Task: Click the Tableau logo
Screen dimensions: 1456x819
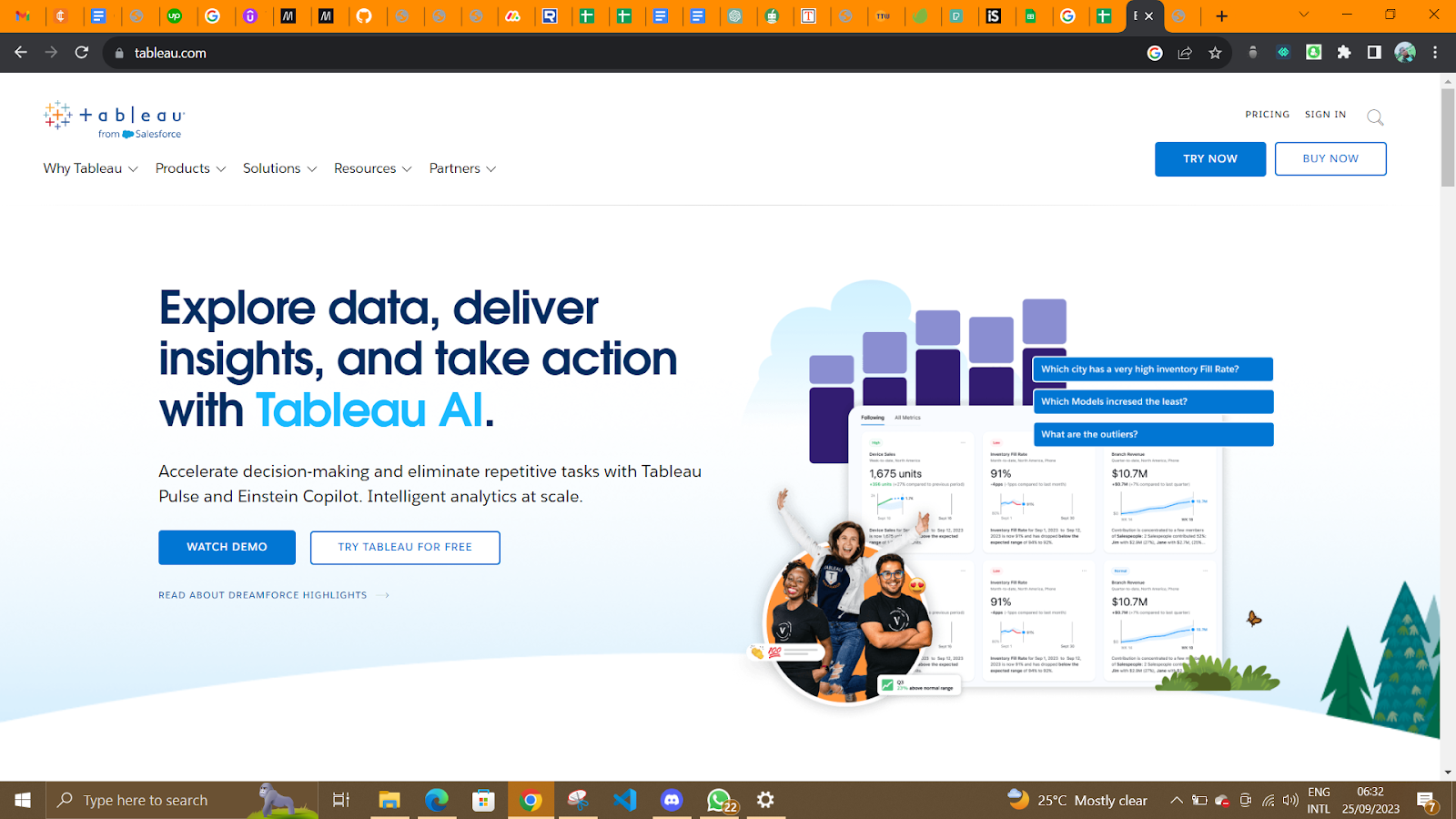Action: [x=114, y=119]
